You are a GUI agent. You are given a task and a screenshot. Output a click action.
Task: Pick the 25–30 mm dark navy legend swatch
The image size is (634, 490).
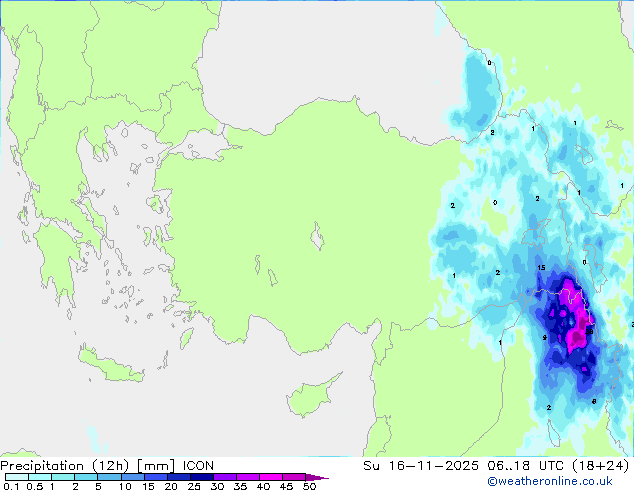point(202,477)
